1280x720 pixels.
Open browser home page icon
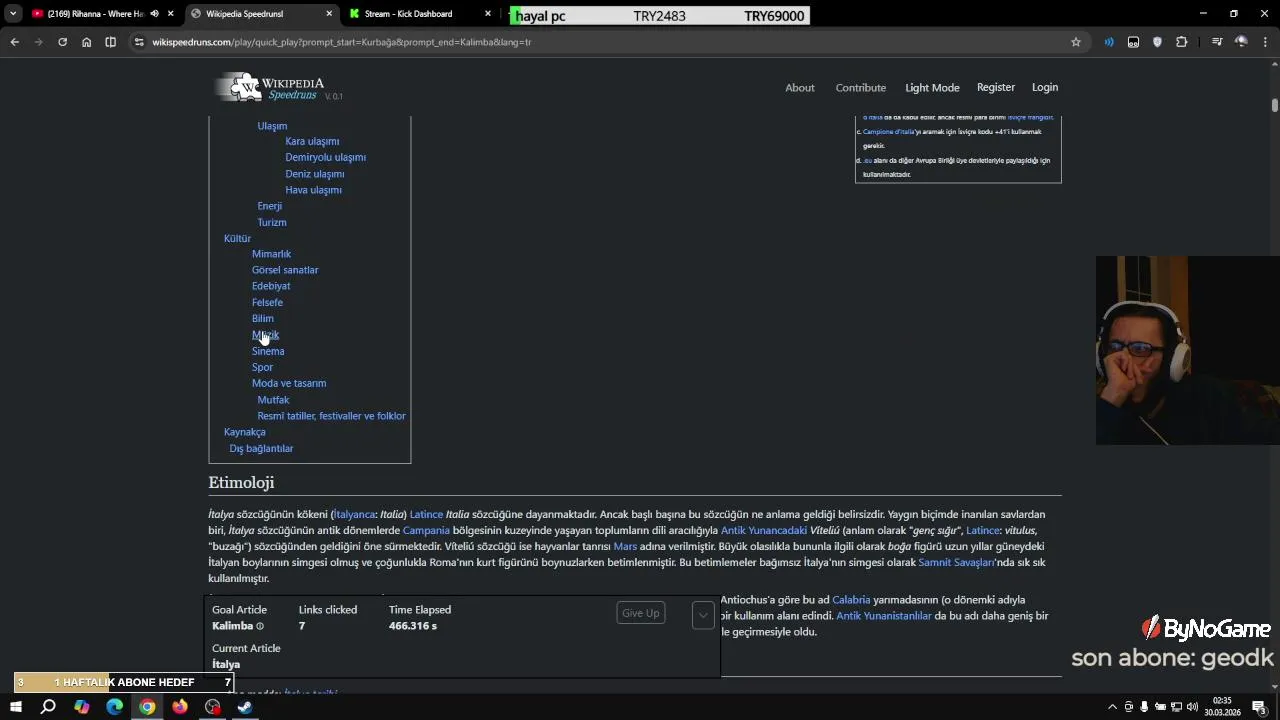(x=86, y=42)
